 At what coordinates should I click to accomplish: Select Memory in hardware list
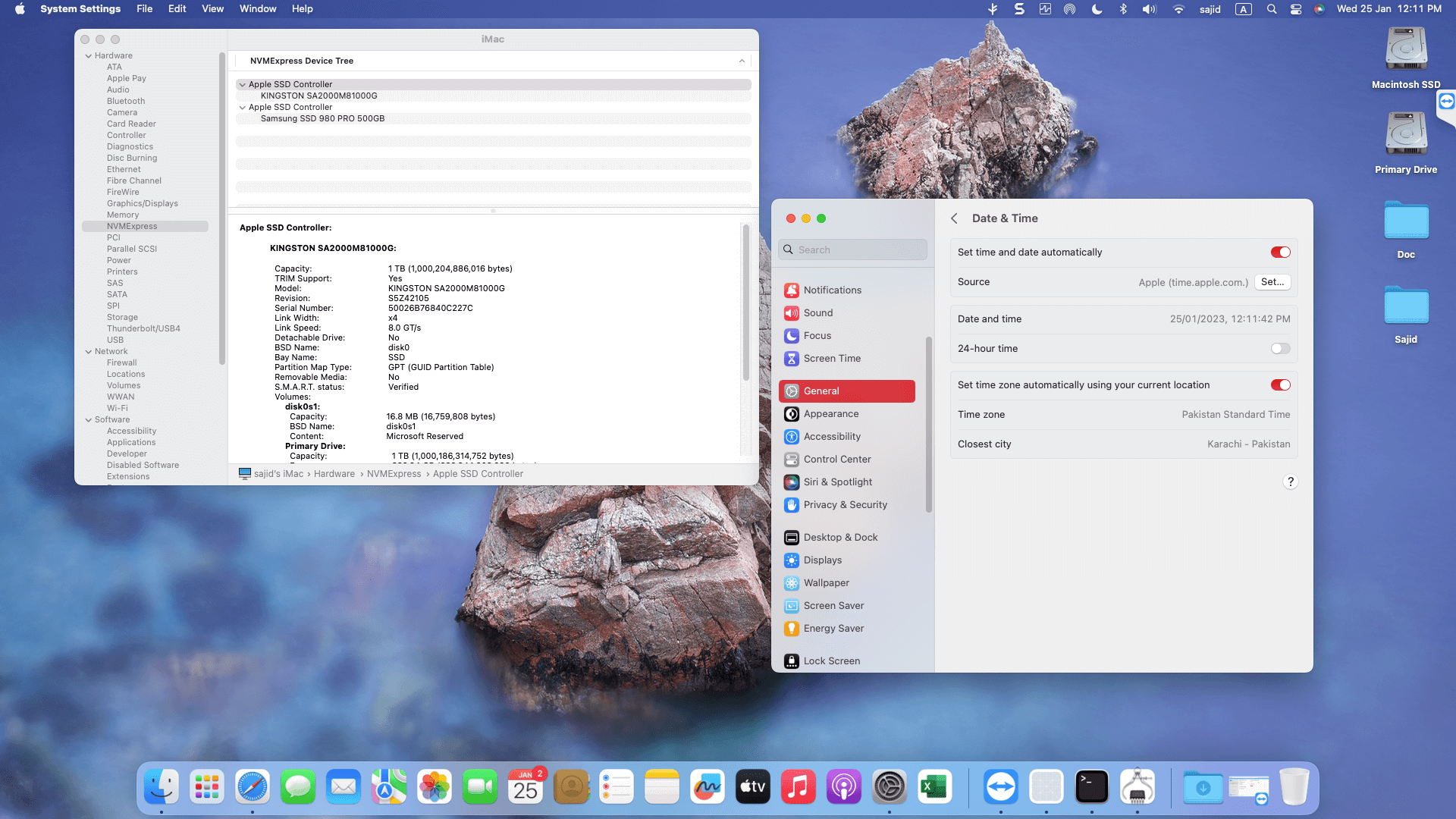point(123,215)
